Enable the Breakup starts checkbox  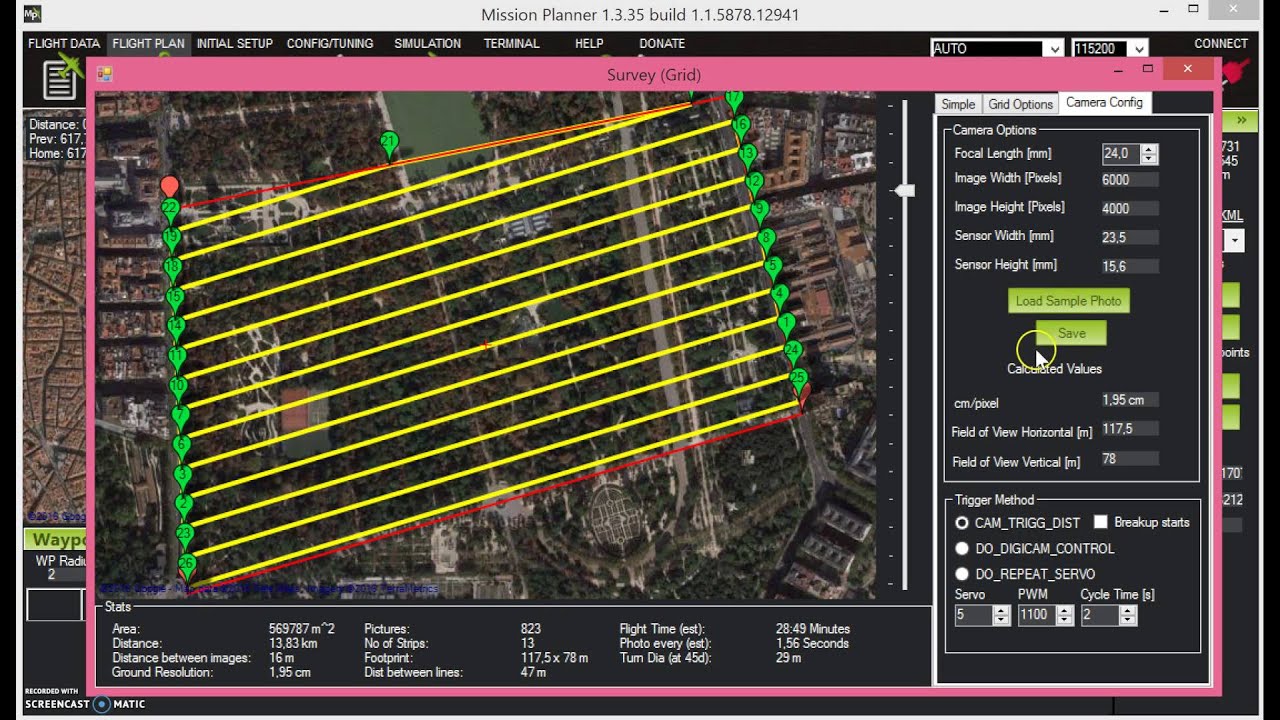1101,522
